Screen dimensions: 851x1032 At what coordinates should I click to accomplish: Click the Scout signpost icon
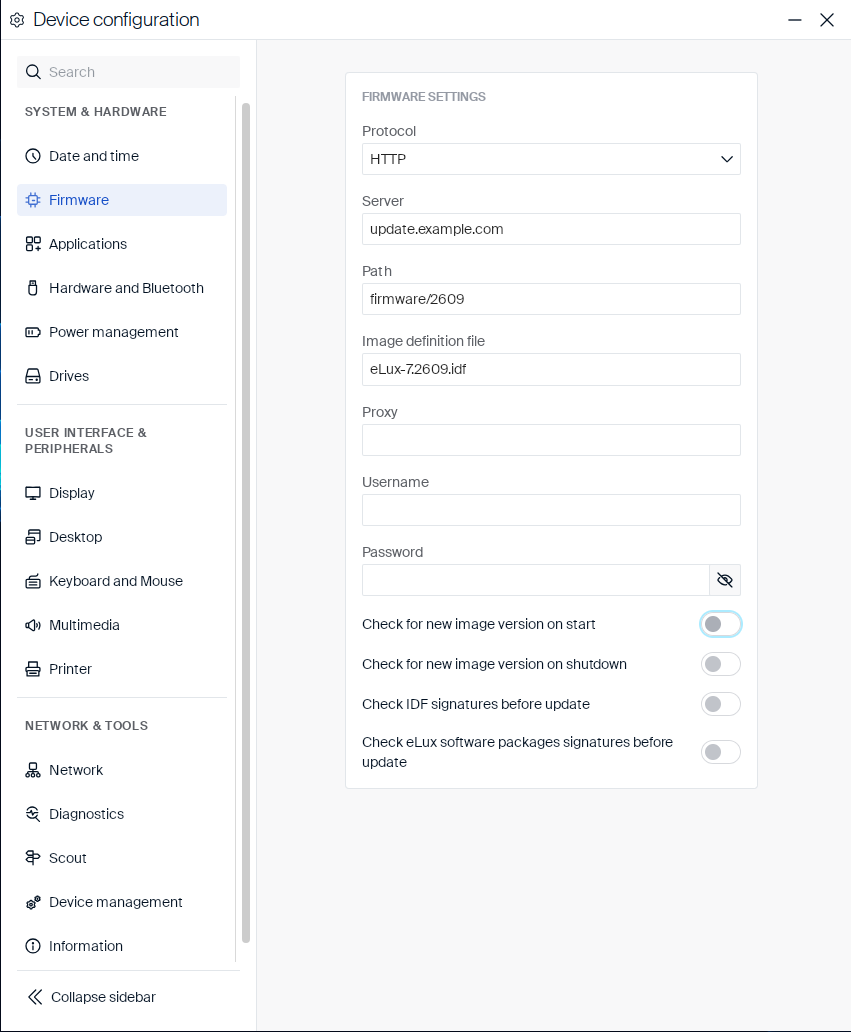pyautogui.click(x=33, y=858)
